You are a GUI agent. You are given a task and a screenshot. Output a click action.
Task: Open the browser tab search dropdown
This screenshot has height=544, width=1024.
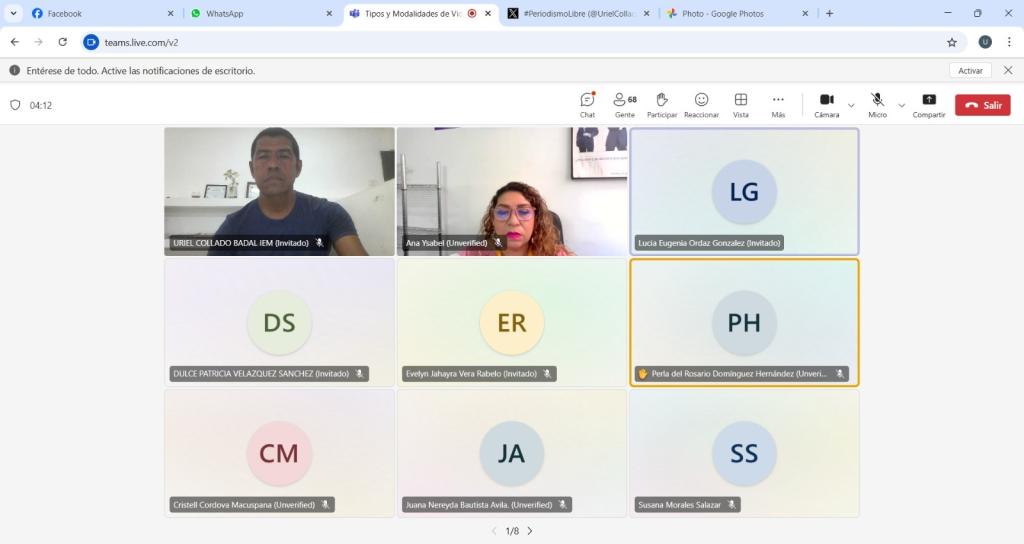coord(14,14)
